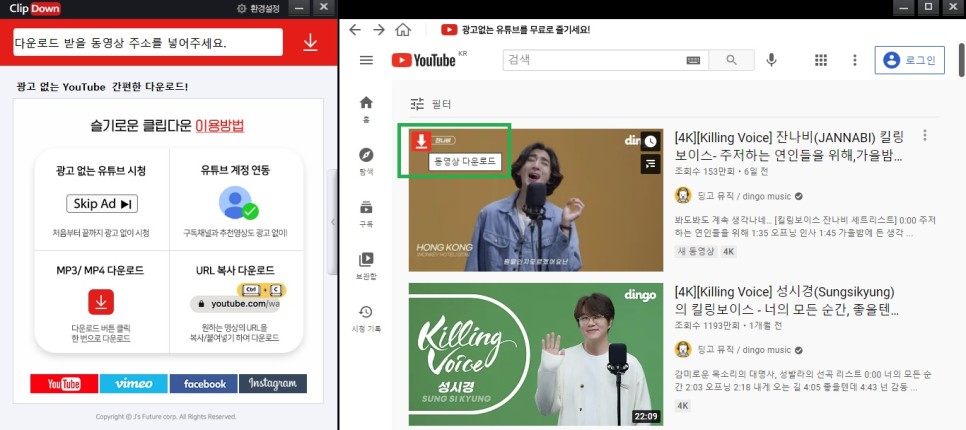Viewport: 966px width, 430px height.
Task: Start voice search with microphone
Action: tap(771, 60)
